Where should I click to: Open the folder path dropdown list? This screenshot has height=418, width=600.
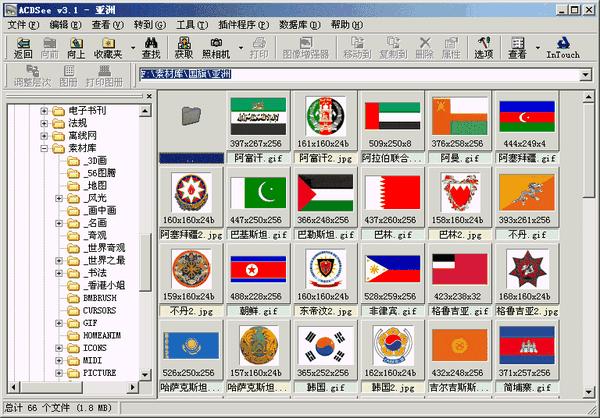(587, 74)
